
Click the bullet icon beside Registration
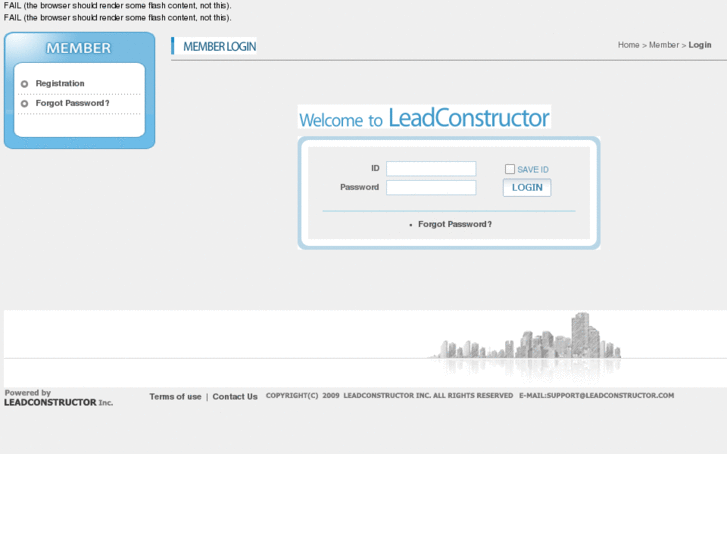[25, 84]
